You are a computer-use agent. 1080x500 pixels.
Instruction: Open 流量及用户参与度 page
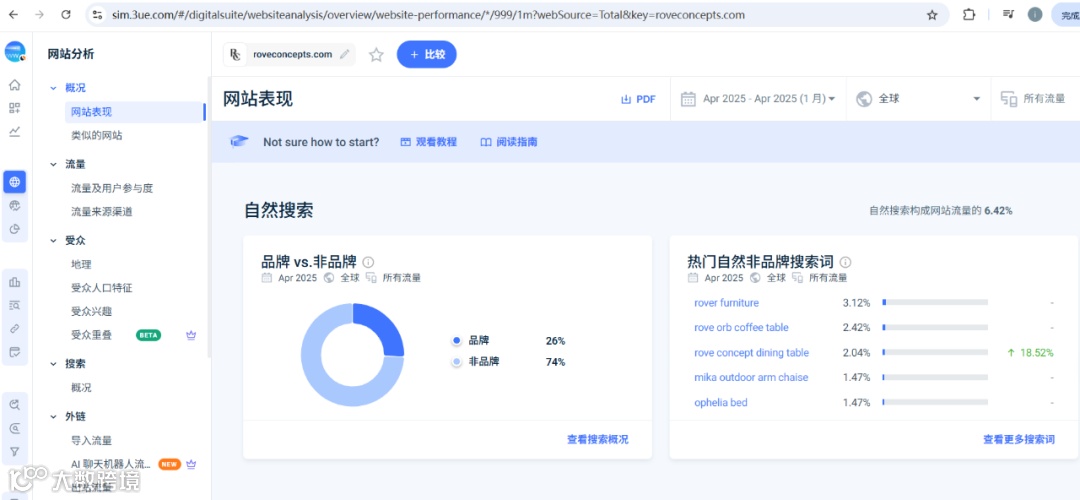pyautogui.click(x=112, y=188)
